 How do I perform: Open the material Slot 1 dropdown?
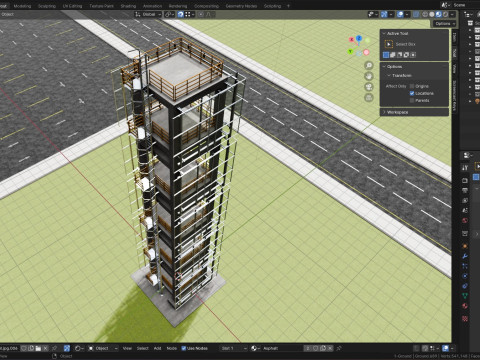click(x=234, y=348)
